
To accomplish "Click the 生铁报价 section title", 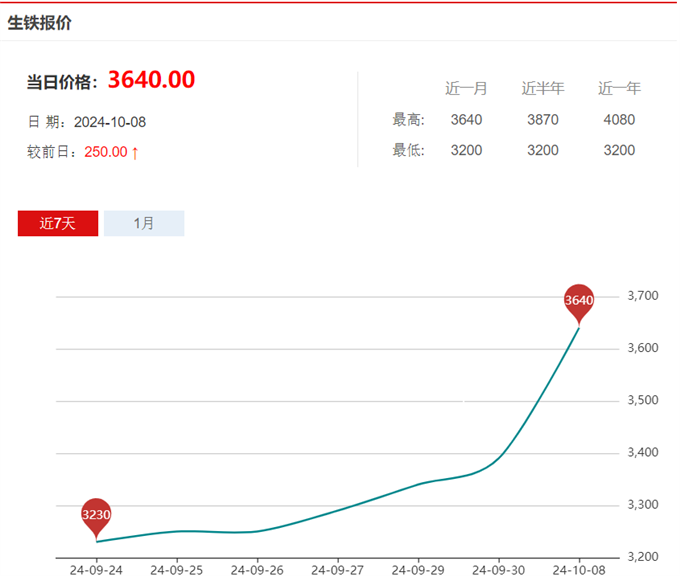I will coord(40,22).
